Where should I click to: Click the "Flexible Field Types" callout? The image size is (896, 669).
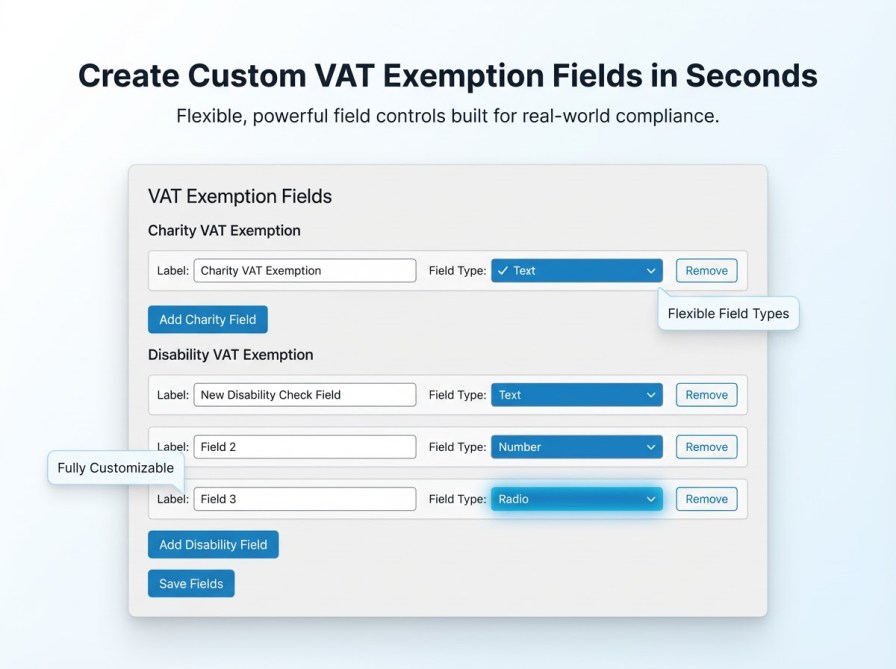coord(728,313)
